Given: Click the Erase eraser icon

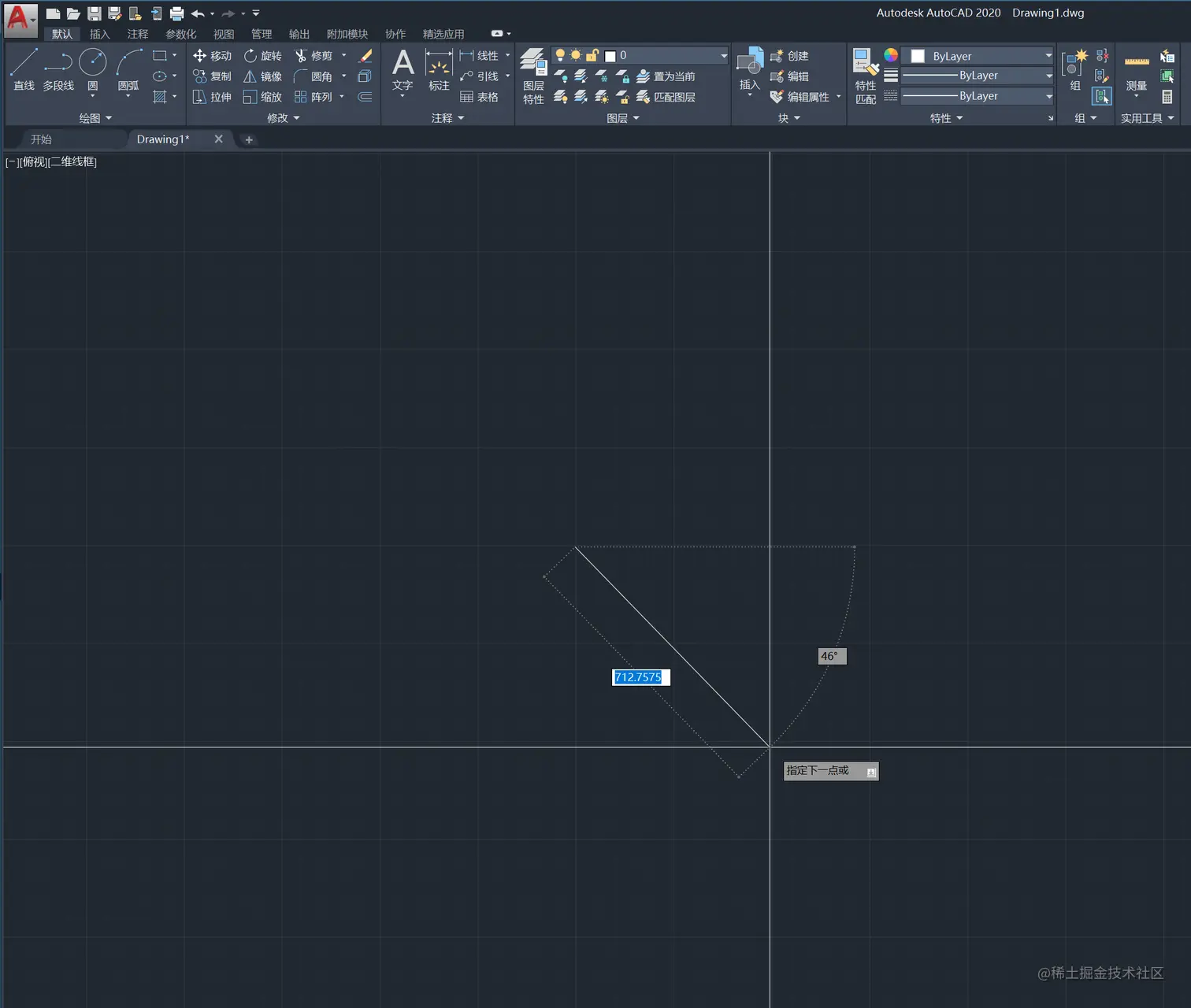Looking at the screenshot, I should (365, 56).
